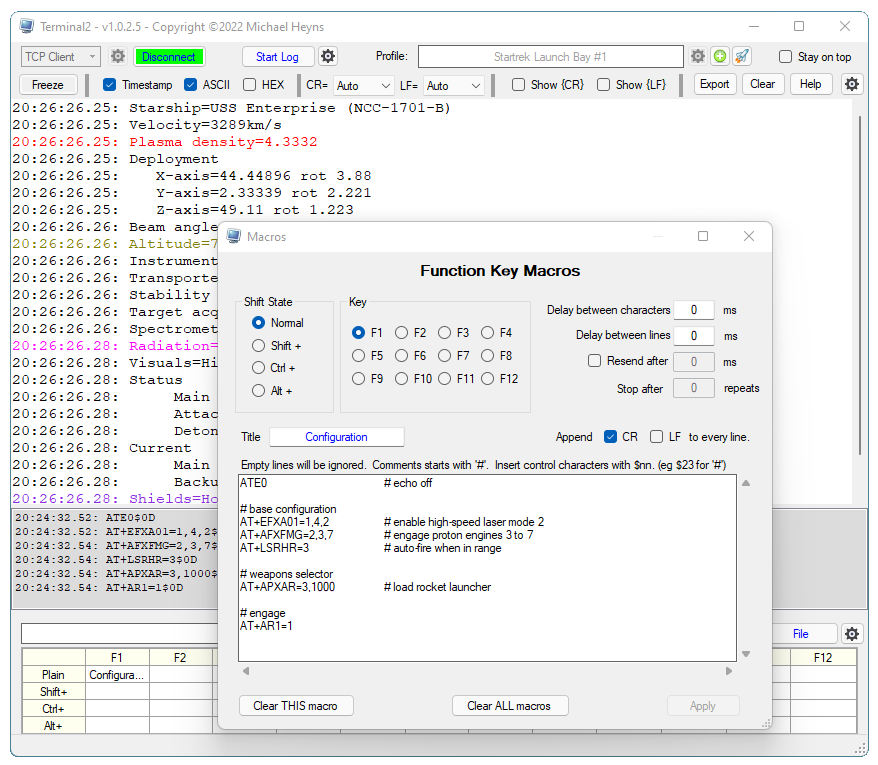Click into macro text editor area
The height and width of the screenshot is (765, 878).
coord(487,568)
